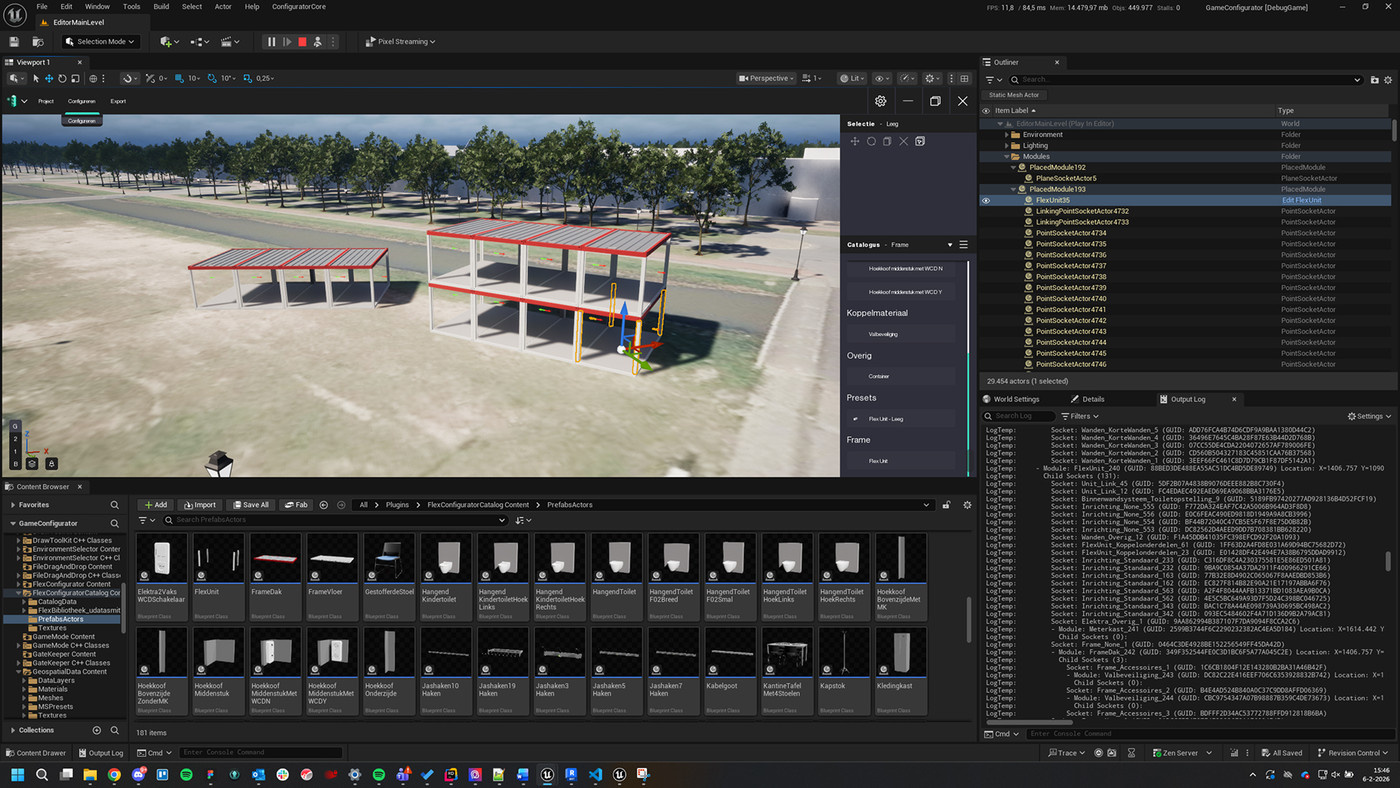Stop the play session with the red square
This screenshot has width=1400, height=788.
[x=303, y=42]
